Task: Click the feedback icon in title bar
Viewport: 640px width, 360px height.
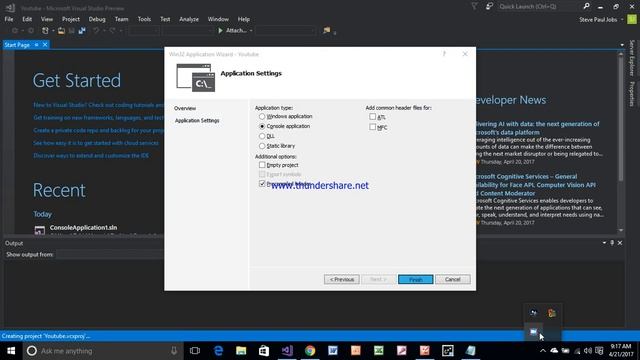Action: (x=489, y=7)
